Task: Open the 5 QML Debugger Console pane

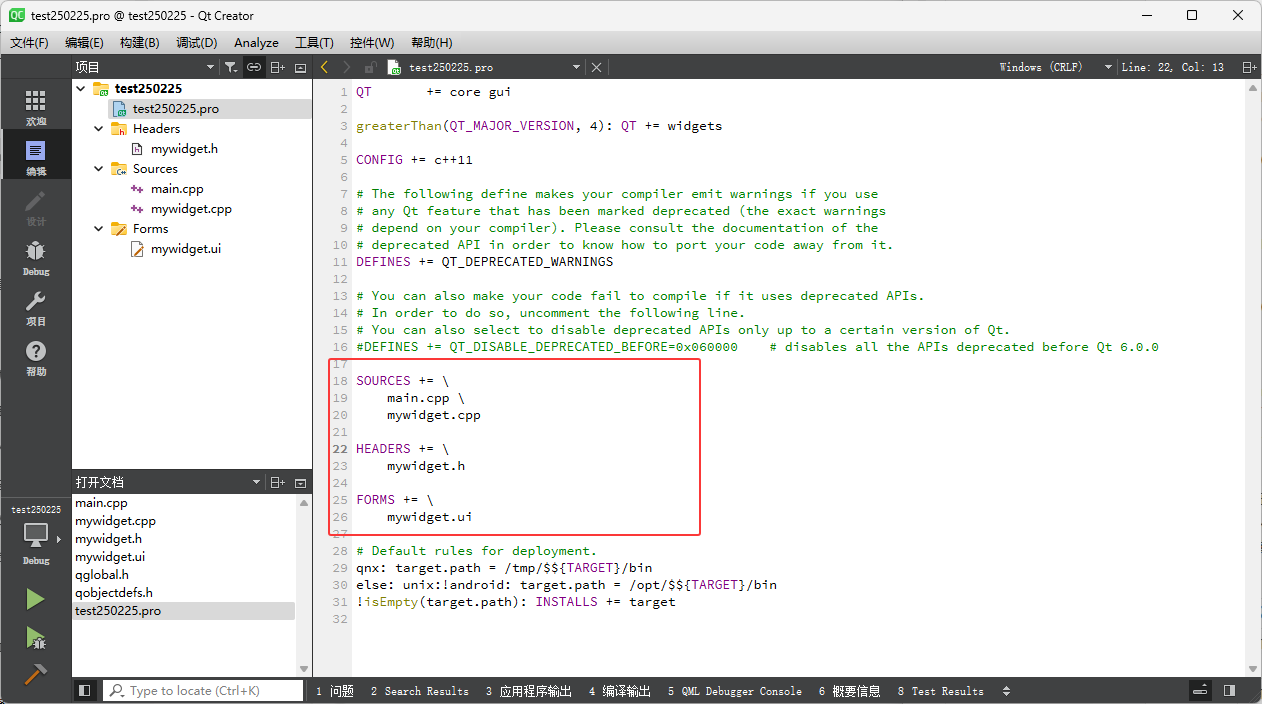Action: 734,691
